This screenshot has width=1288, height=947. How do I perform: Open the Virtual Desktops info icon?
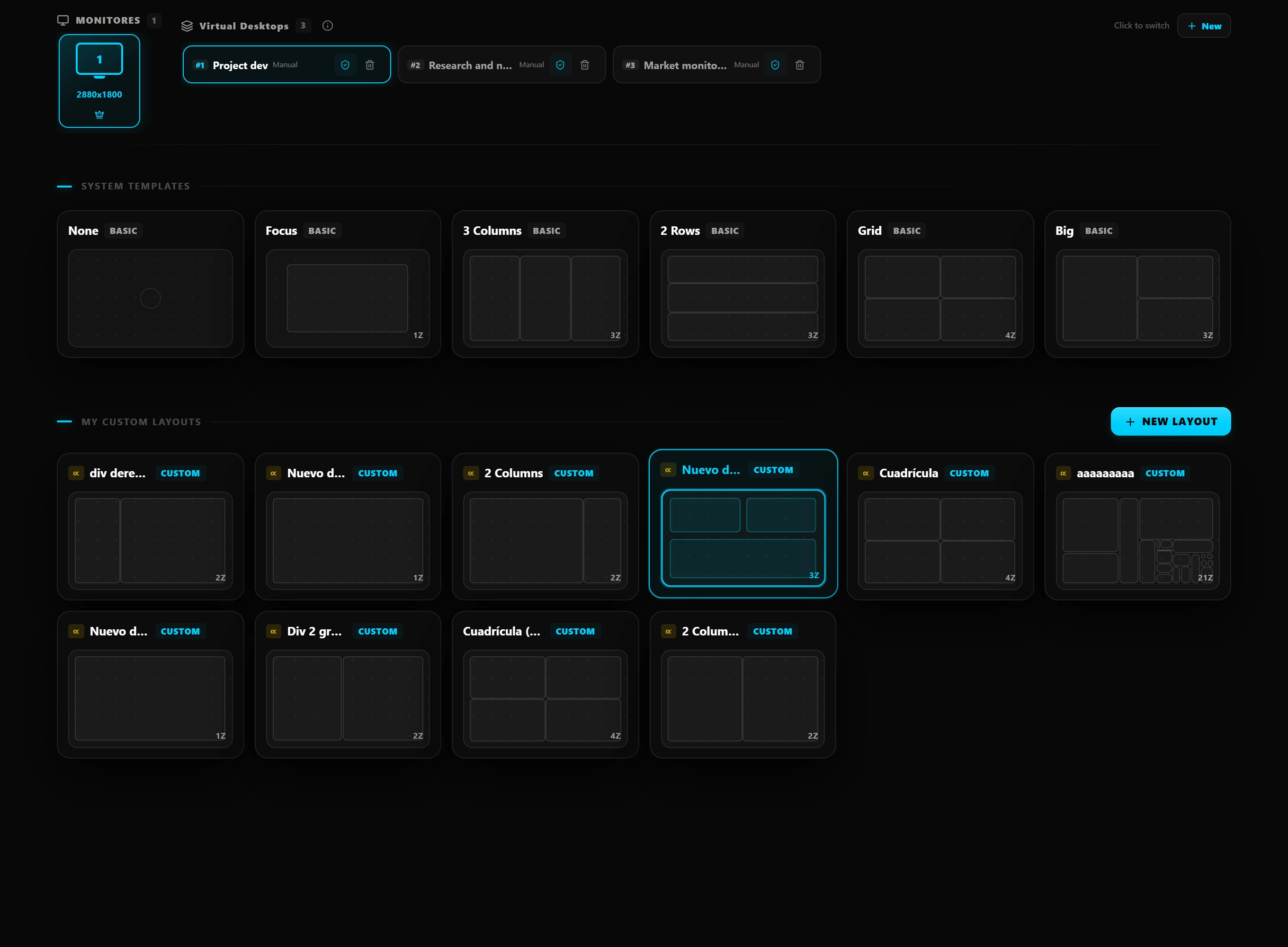click(327, 25)
